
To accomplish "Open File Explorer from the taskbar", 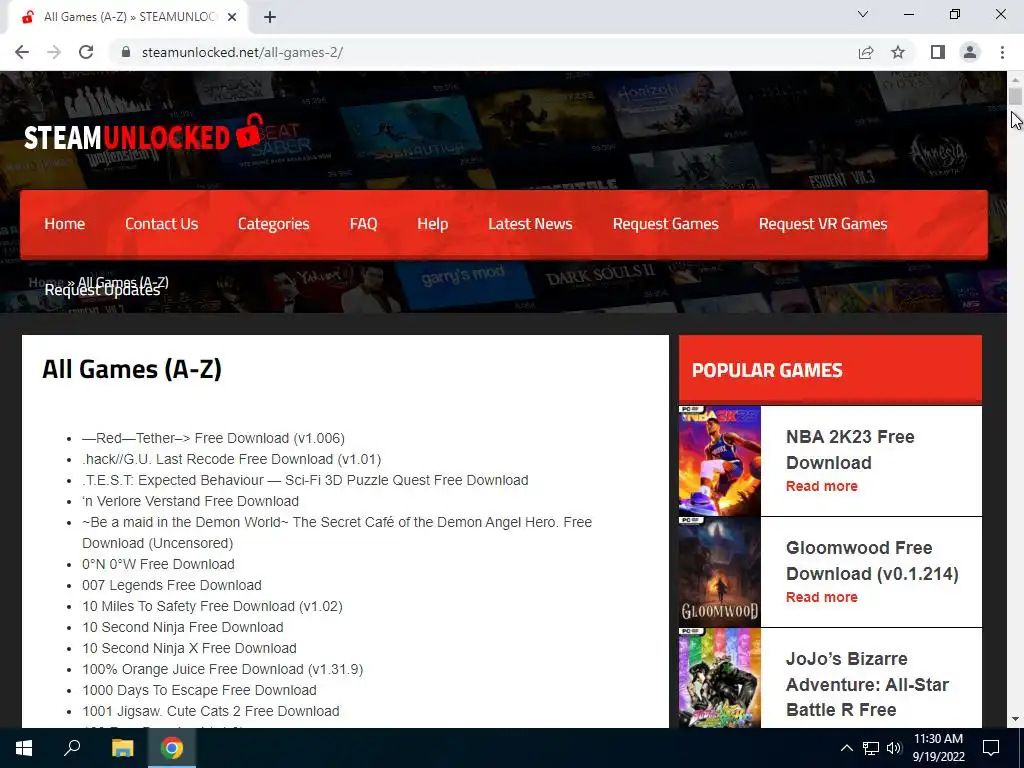I will 122,748.
